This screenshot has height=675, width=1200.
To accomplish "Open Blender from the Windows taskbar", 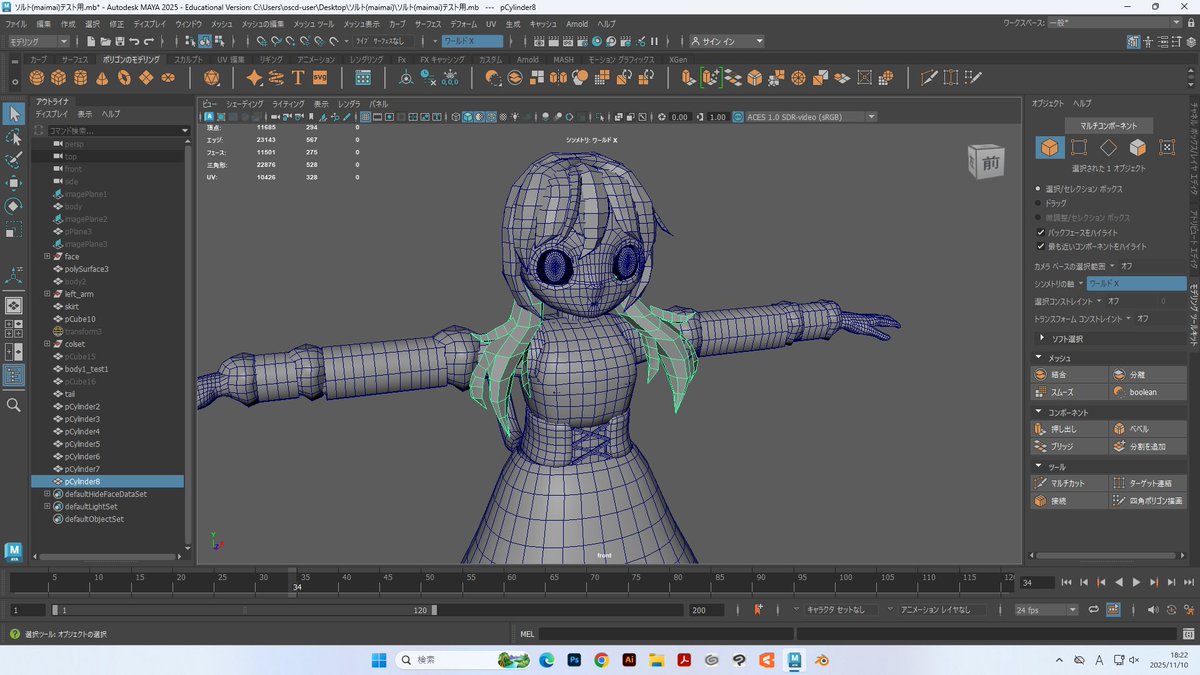I will click(821, 660).
